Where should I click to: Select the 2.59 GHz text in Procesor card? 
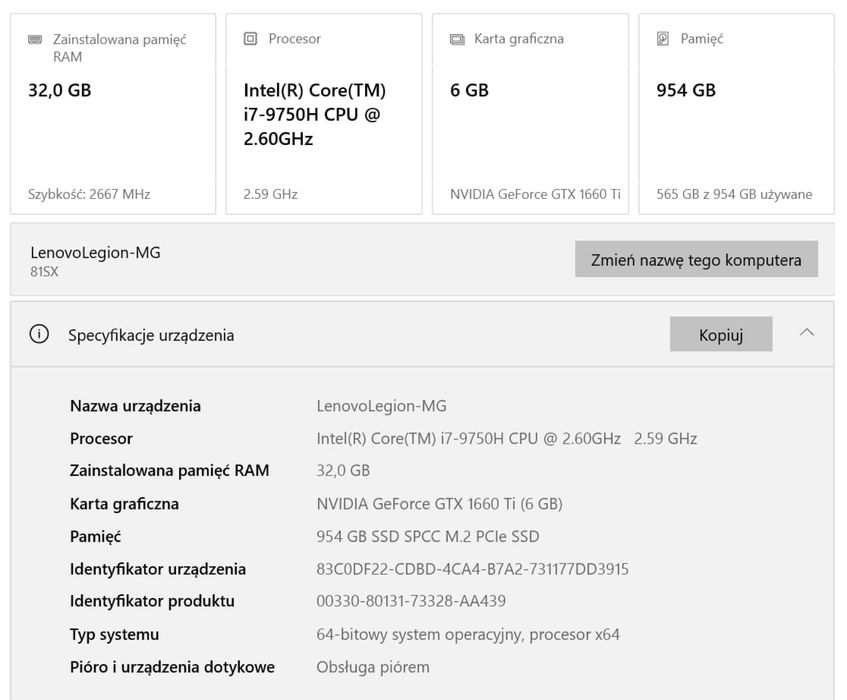tap(270, 194)
